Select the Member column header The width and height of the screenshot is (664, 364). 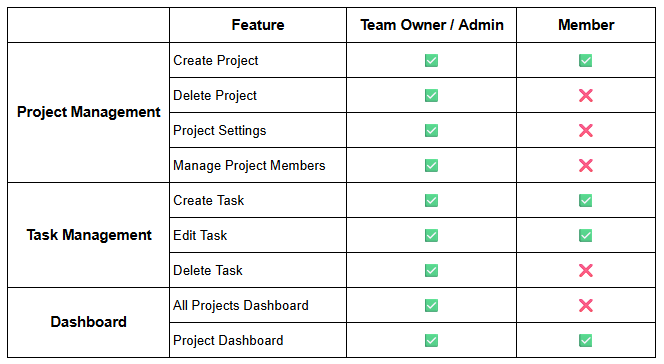(586, 25)
